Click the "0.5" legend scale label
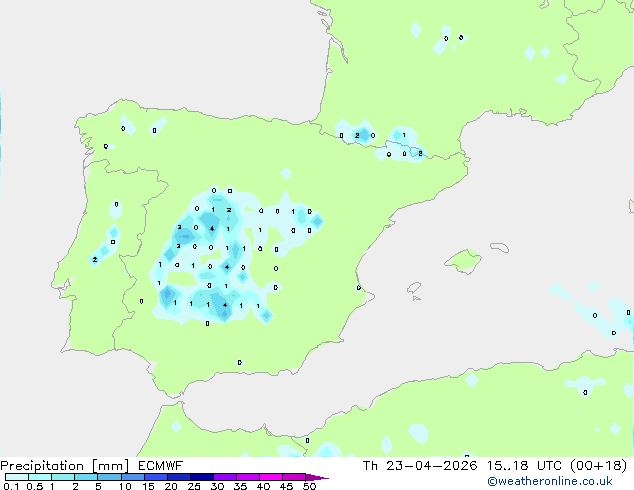The image size is (634, 490). pyautogui.click(x=34, y=486)
